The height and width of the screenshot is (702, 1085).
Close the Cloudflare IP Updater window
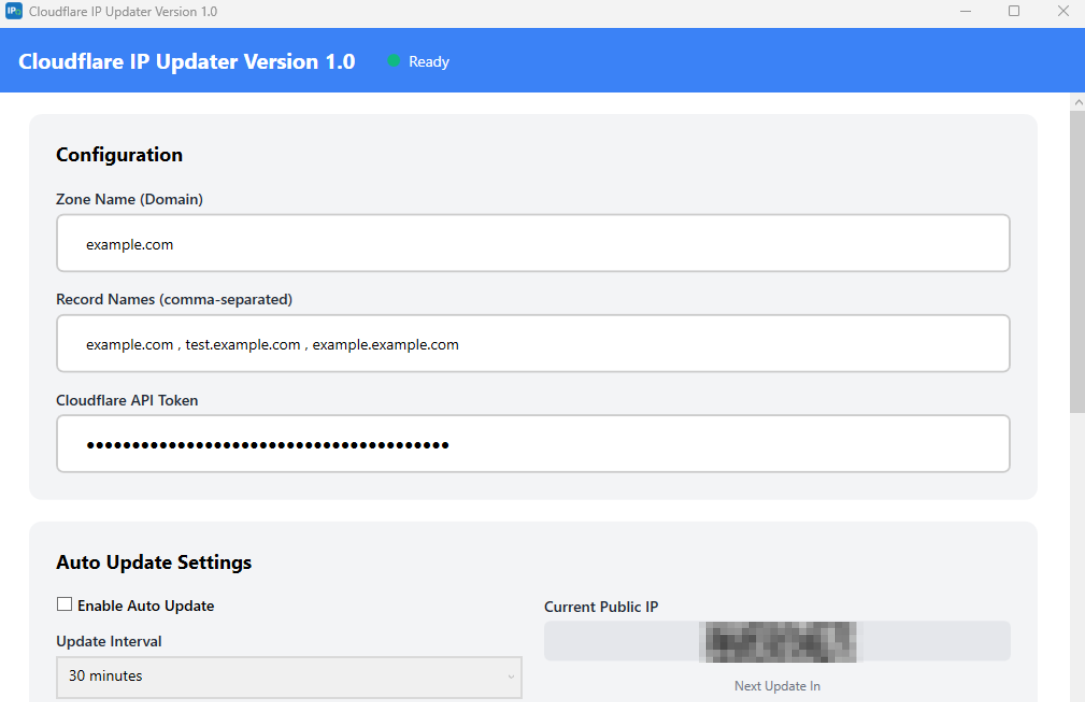(x=1064, y=11)
